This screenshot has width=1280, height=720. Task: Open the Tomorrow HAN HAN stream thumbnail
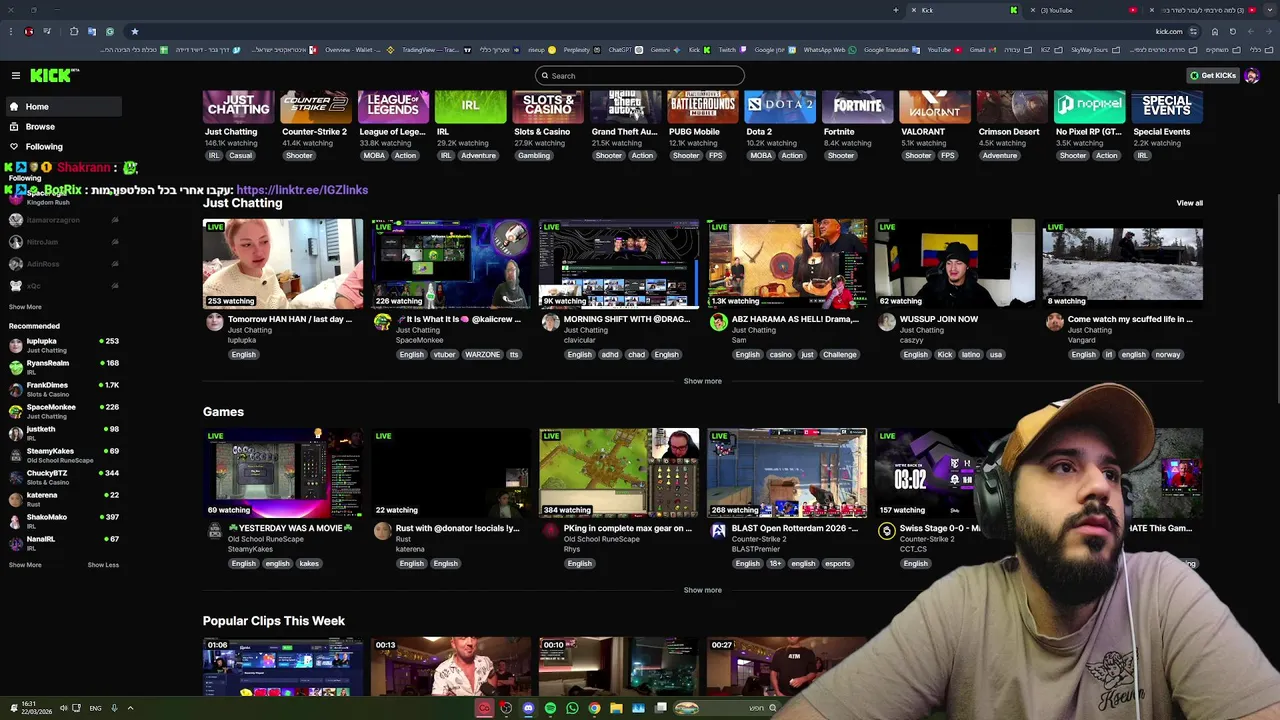click(x=283, y=264)
